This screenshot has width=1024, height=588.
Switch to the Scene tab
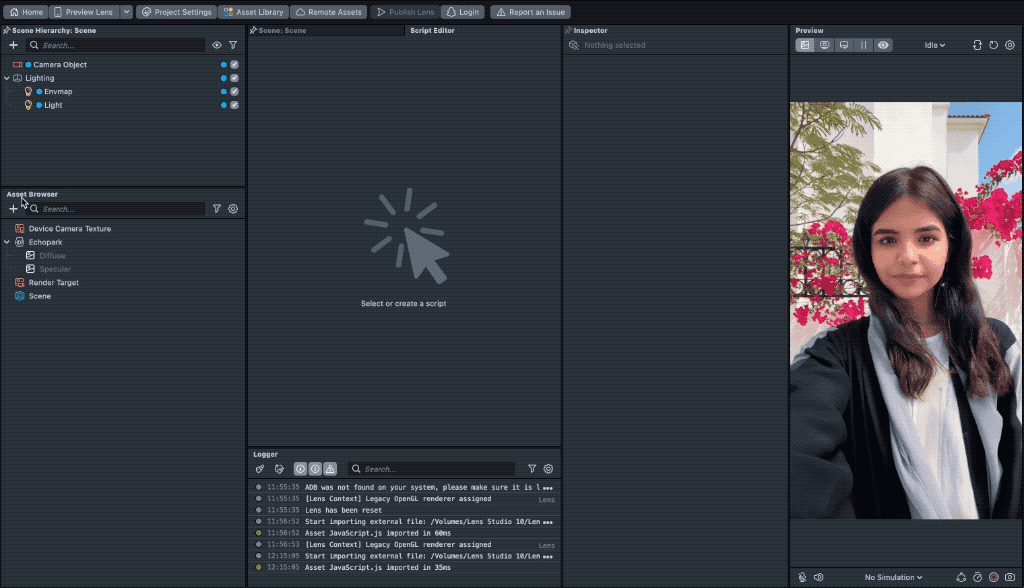tap(282, 31)
